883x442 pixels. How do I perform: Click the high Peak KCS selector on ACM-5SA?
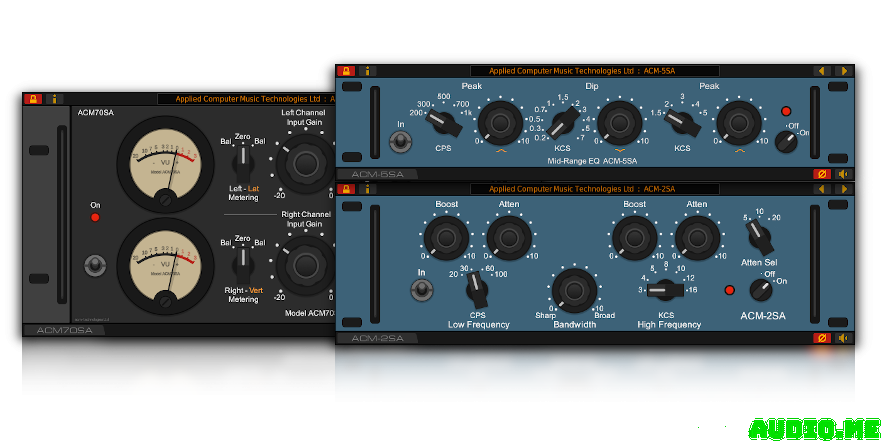point(683,123)
